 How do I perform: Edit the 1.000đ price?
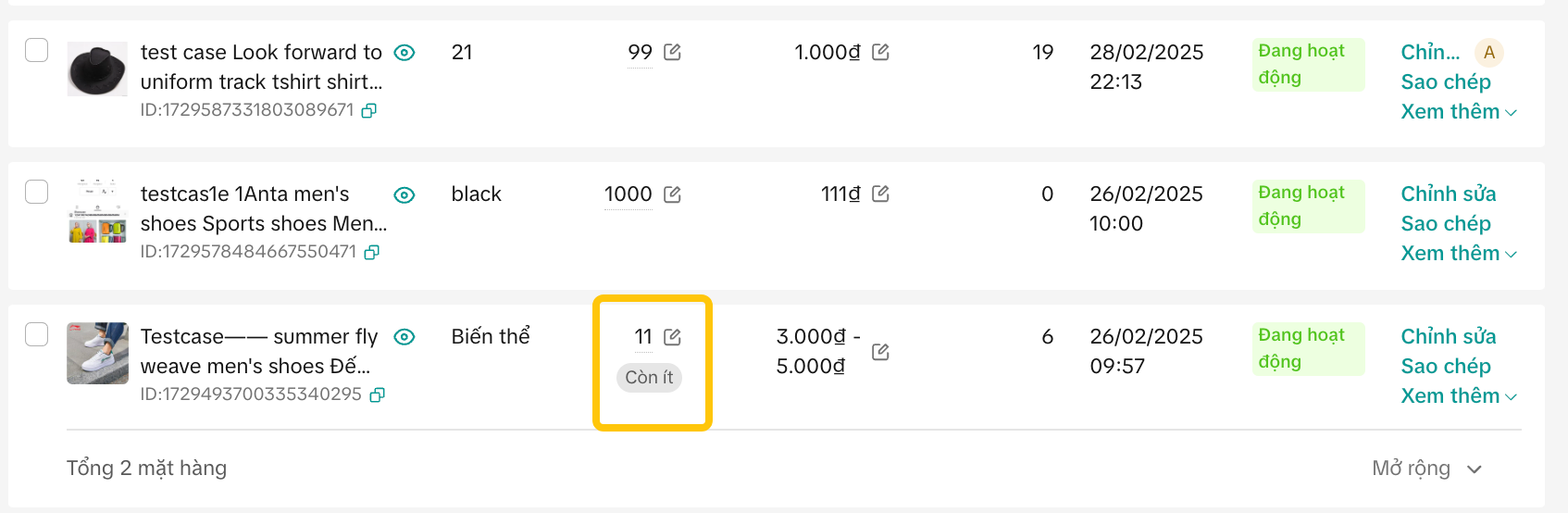coord(881,52)
